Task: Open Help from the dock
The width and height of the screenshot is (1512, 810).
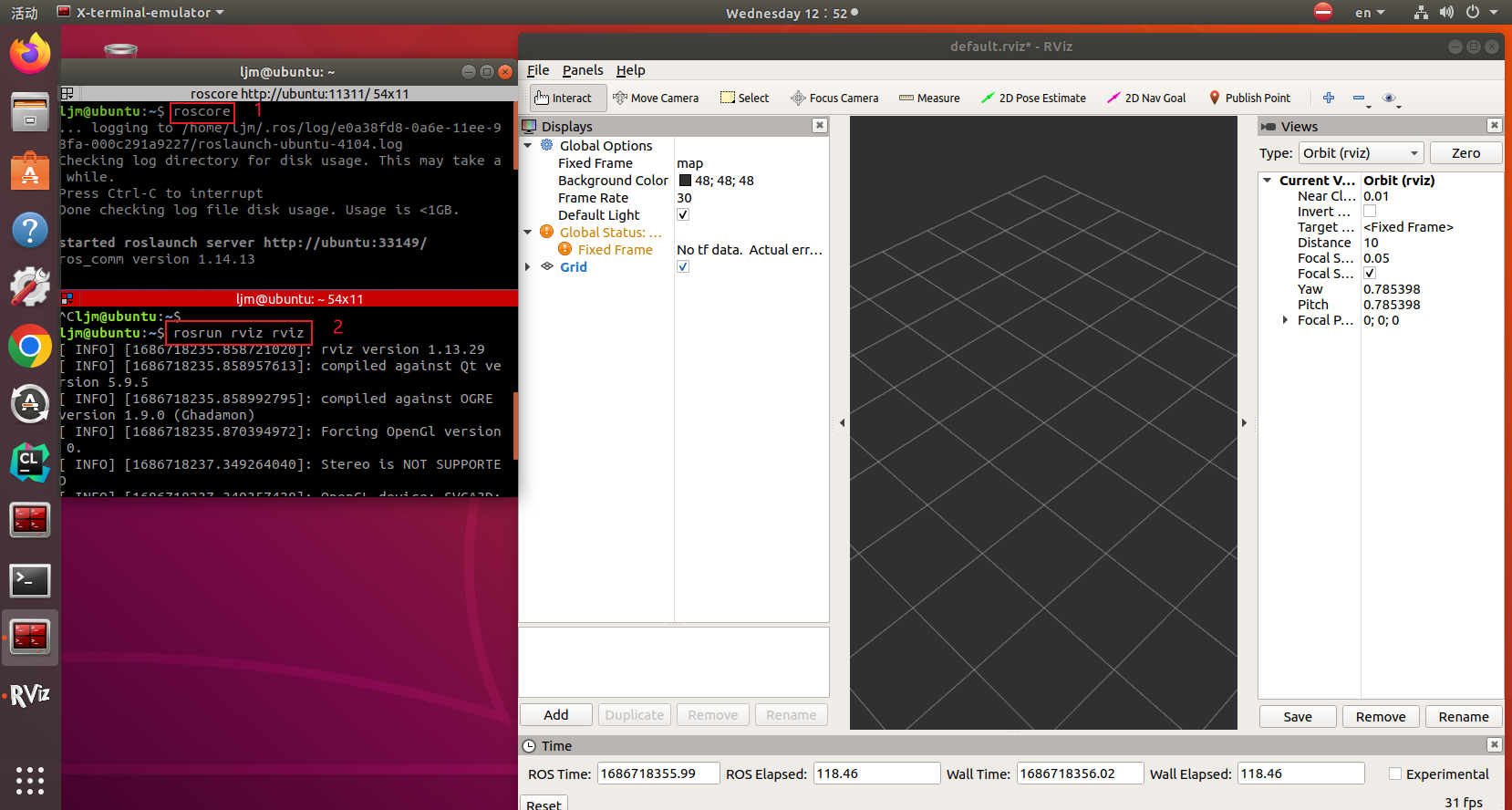Action: pos(30,229)
